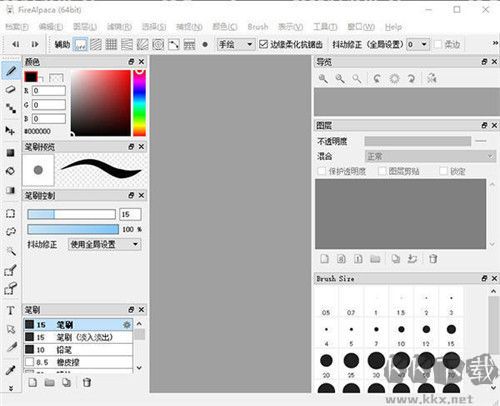Undock the Color panel
The image size is (500, 406).
[x=131, y=62]
